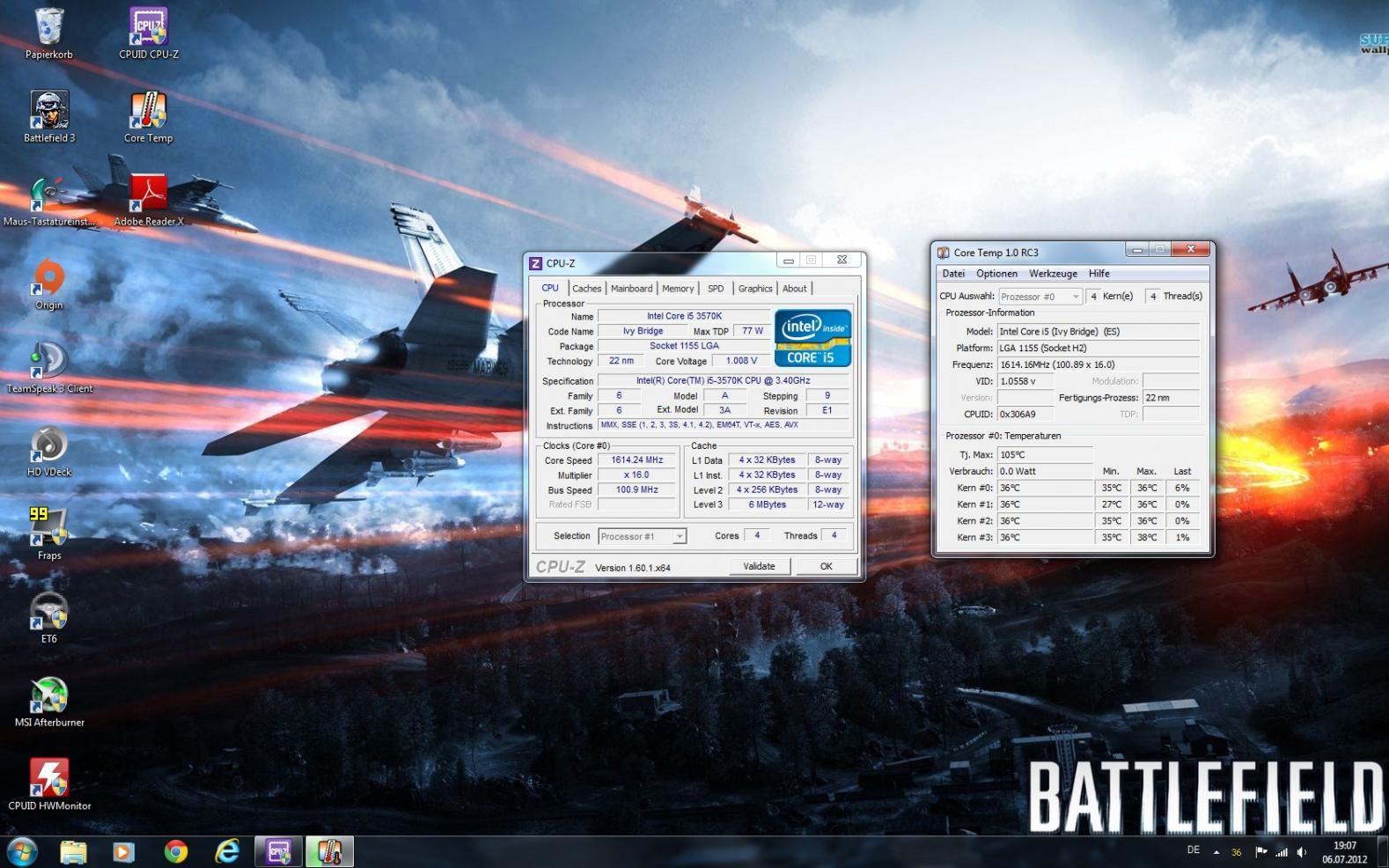Screen dimensions: 1389x868
Task: Switch to the Mainboard tab in CPU-Z
Action: (x=631, y=289)
